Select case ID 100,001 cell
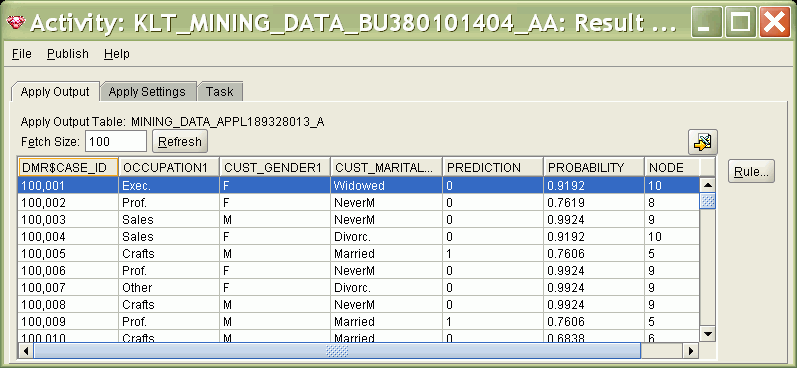 [x=68, y=186]
